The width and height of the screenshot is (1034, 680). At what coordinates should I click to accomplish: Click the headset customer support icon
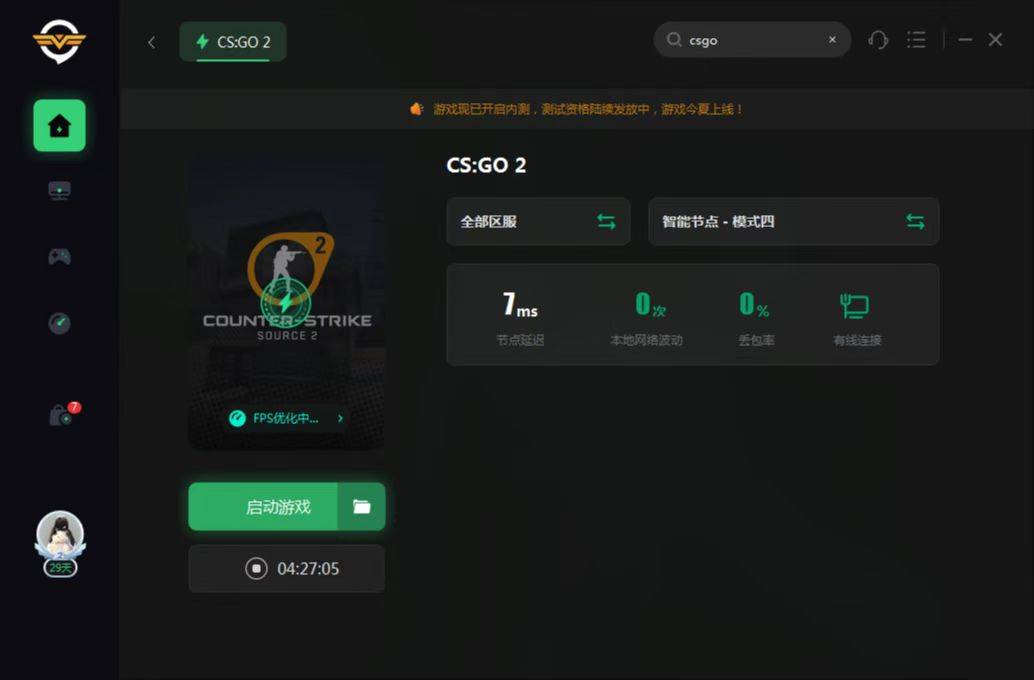[x=878, y=40]
